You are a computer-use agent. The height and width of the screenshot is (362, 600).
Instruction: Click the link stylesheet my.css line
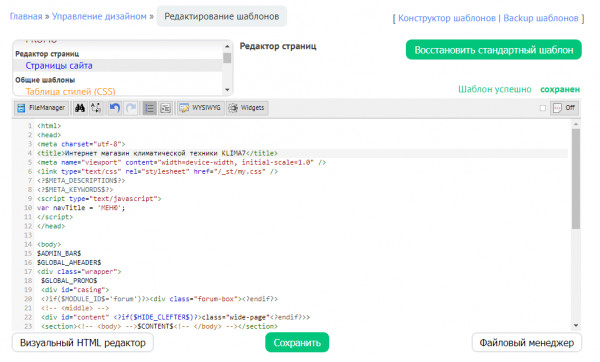(x=157, y=171)
